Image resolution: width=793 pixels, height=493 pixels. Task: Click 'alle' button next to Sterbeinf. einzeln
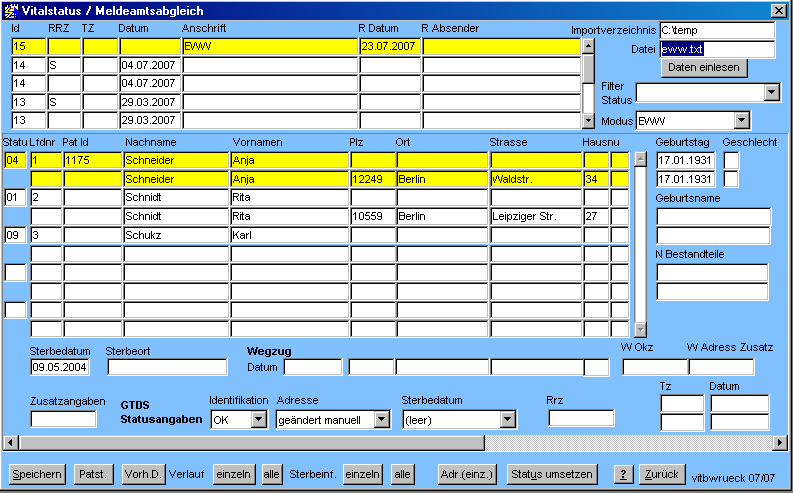[x=402, y=474]
